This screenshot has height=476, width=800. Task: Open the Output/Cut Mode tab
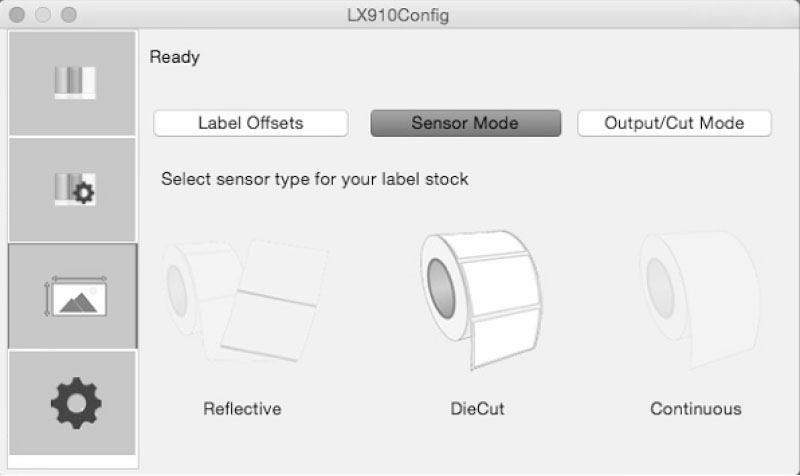pos(674,123)
